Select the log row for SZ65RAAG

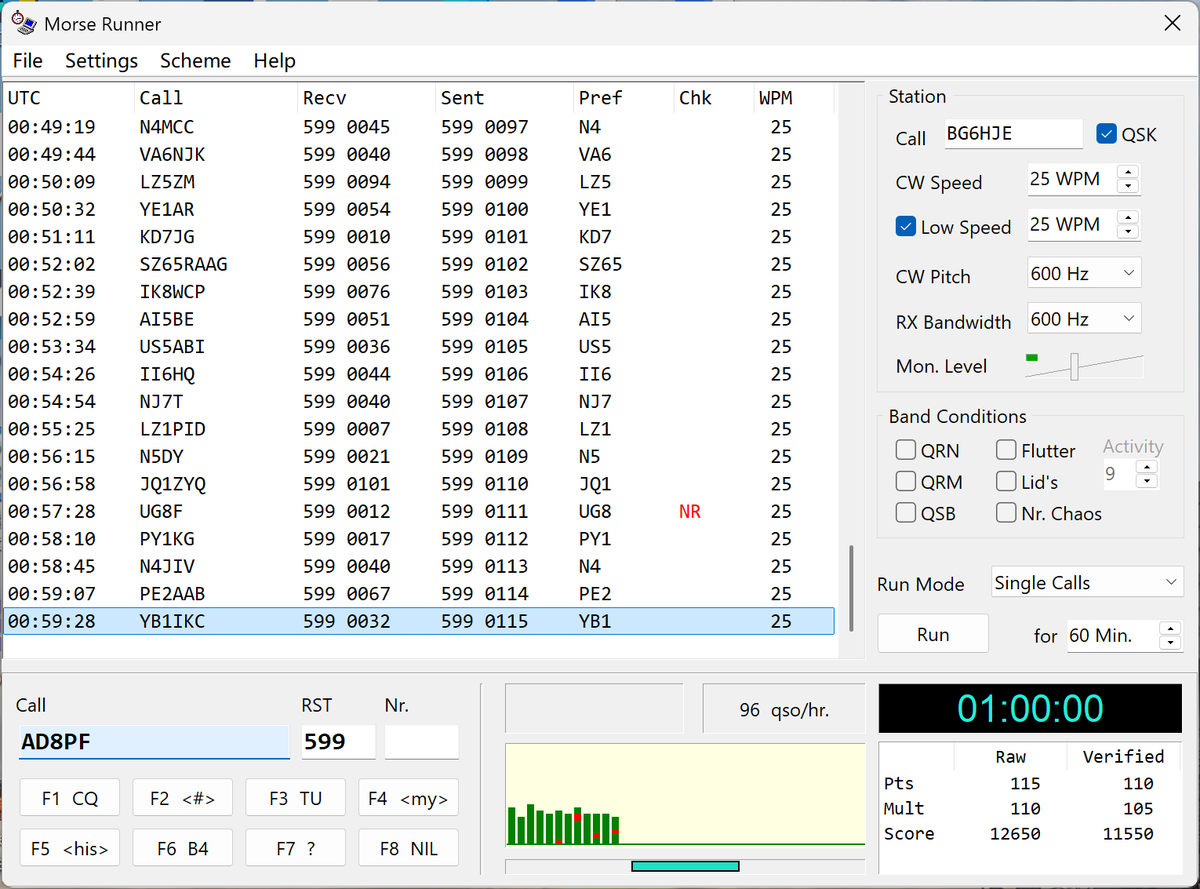(x=419, y=264)
